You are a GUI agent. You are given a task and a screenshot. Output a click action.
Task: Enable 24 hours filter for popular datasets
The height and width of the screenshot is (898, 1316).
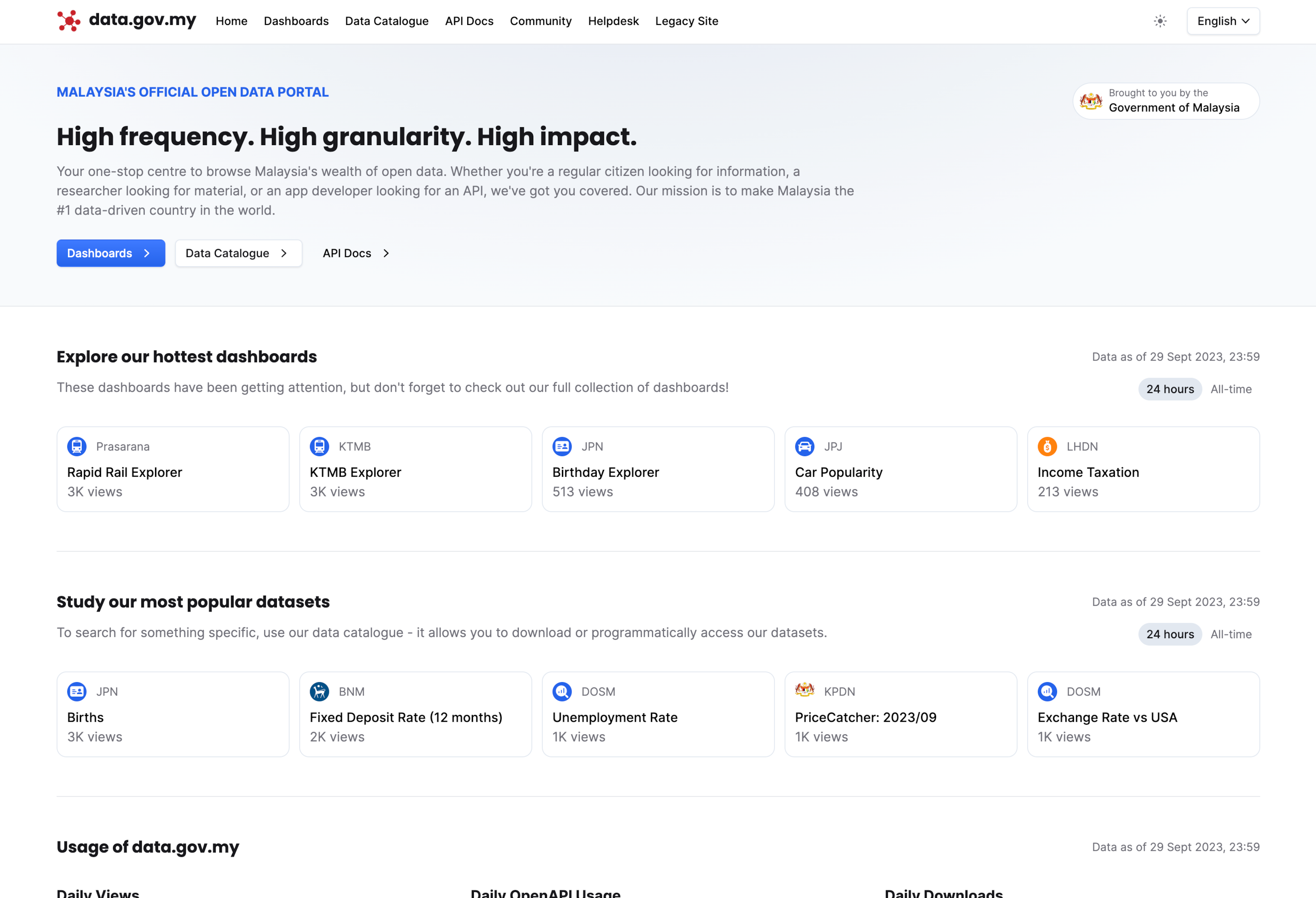(1170, 634)
